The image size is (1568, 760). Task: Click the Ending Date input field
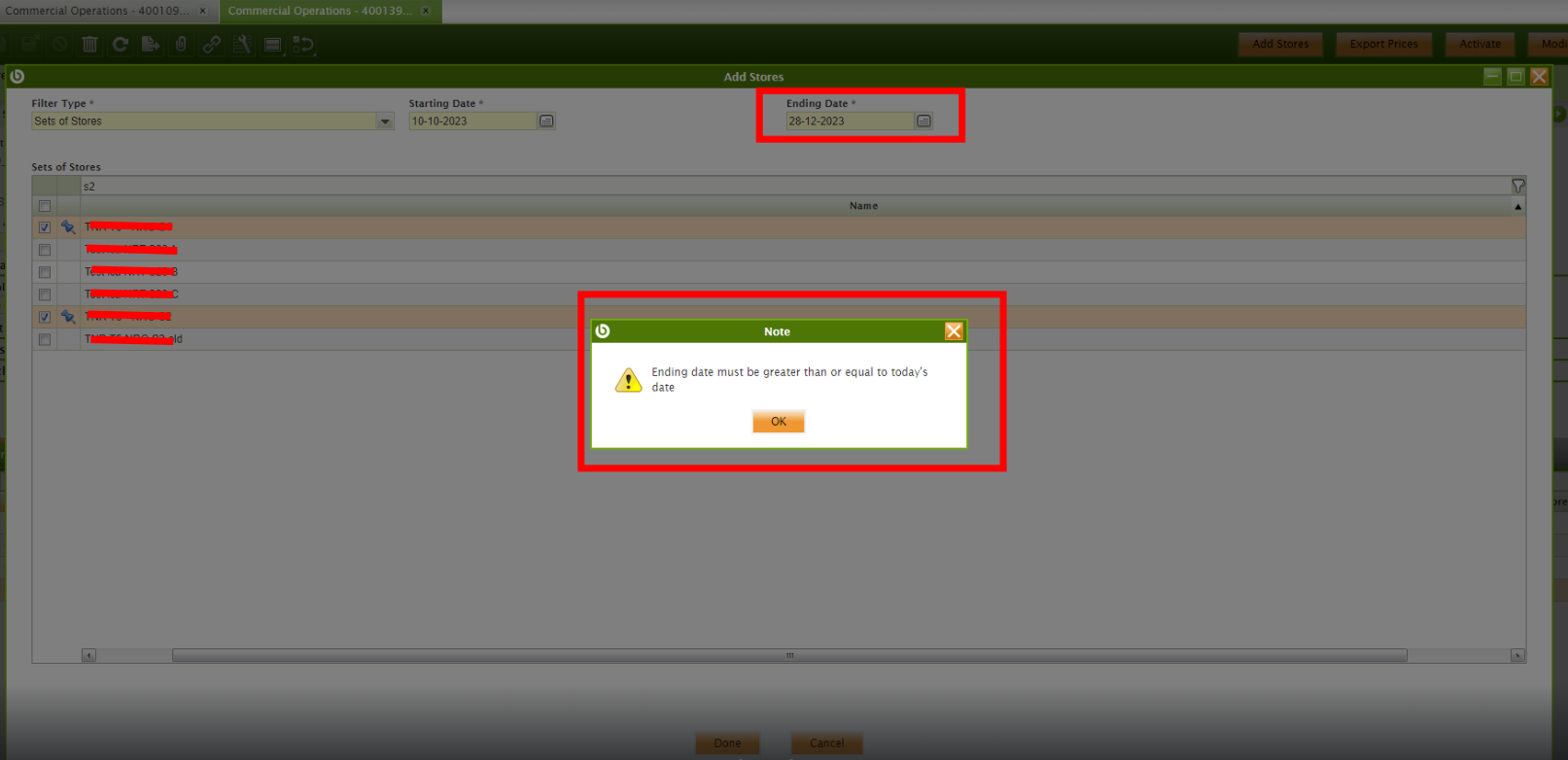click(850, 121)
